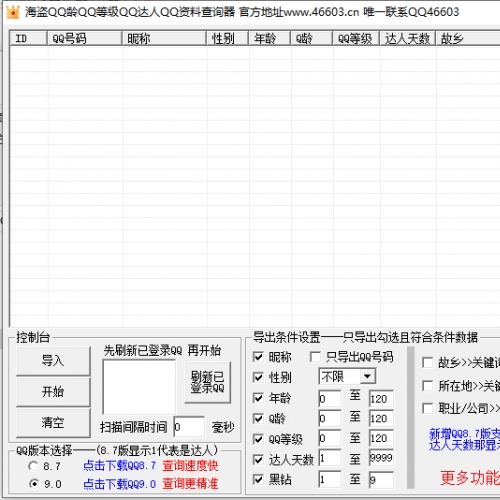The width and height of the screenshot is (500, 500).
Task: Click the 性别 column header
Action: (x=228, y=39)
